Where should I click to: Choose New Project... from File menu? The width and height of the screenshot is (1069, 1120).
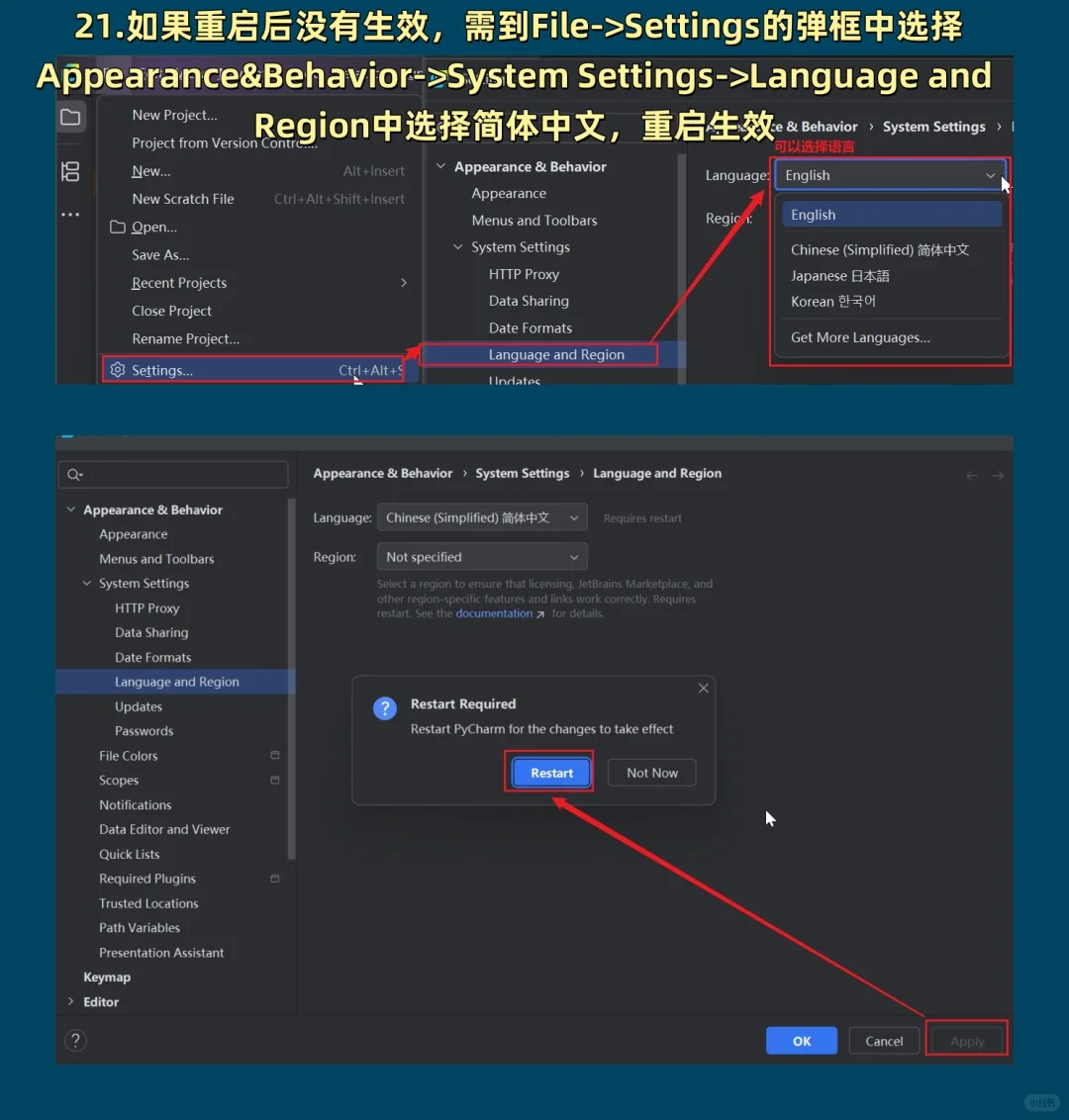(x=174, y=115)
